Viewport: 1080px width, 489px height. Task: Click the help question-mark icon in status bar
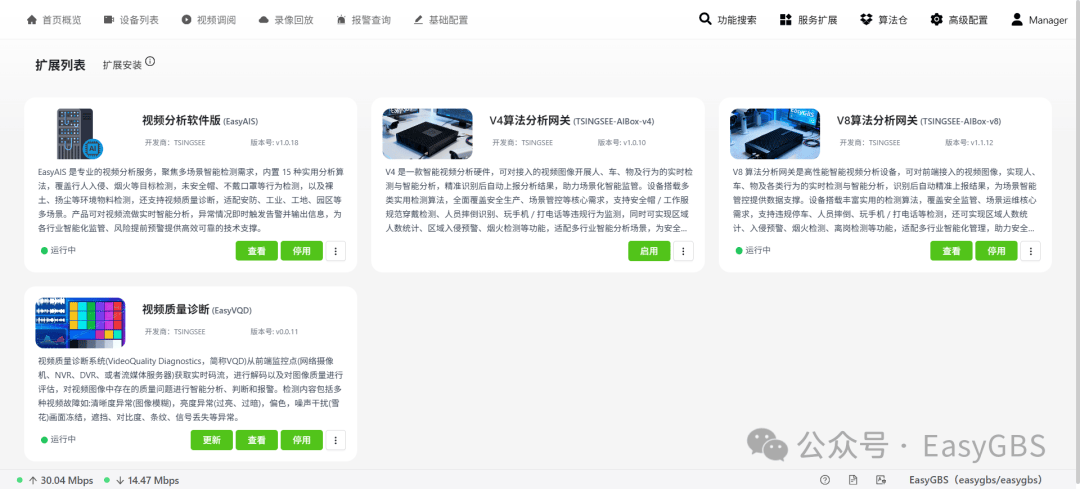pos(825,480)
